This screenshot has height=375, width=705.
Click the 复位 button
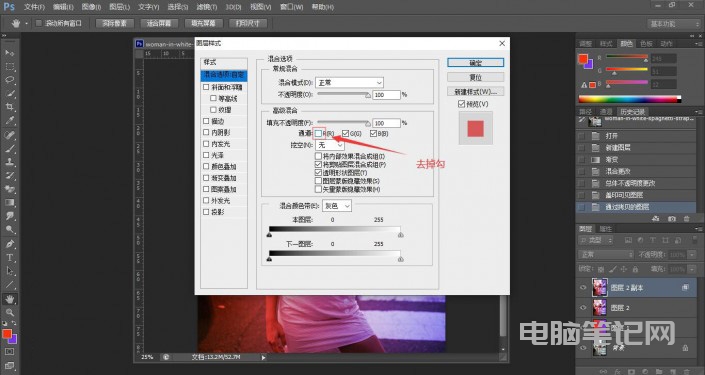coord(475,77)
